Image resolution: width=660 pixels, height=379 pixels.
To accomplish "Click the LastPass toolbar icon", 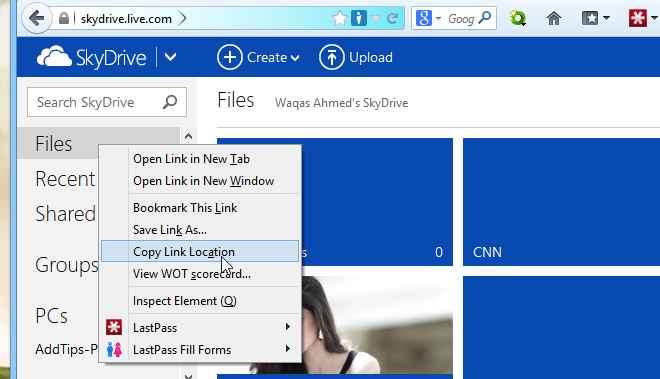I will tap(638, 18).
